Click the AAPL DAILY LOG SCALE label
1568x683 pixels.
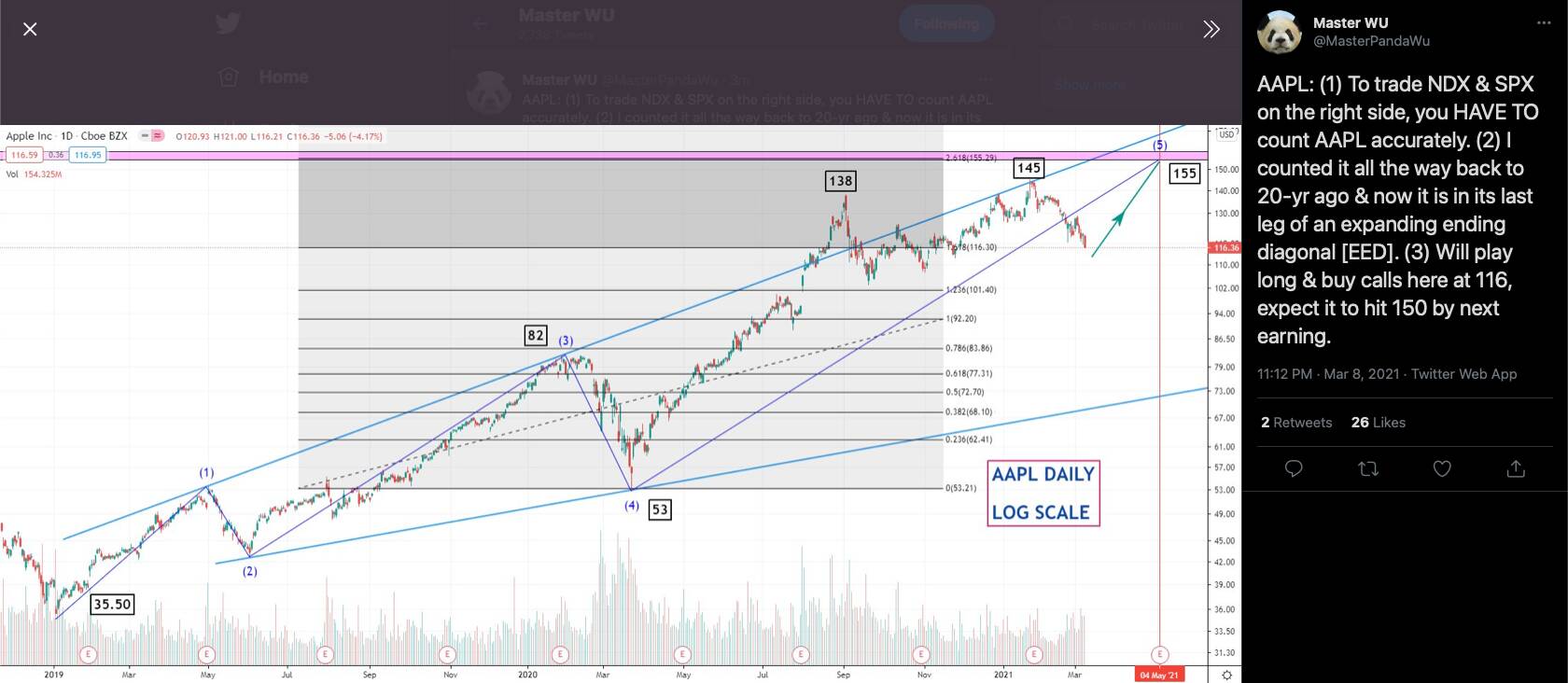pos(1043,493)
